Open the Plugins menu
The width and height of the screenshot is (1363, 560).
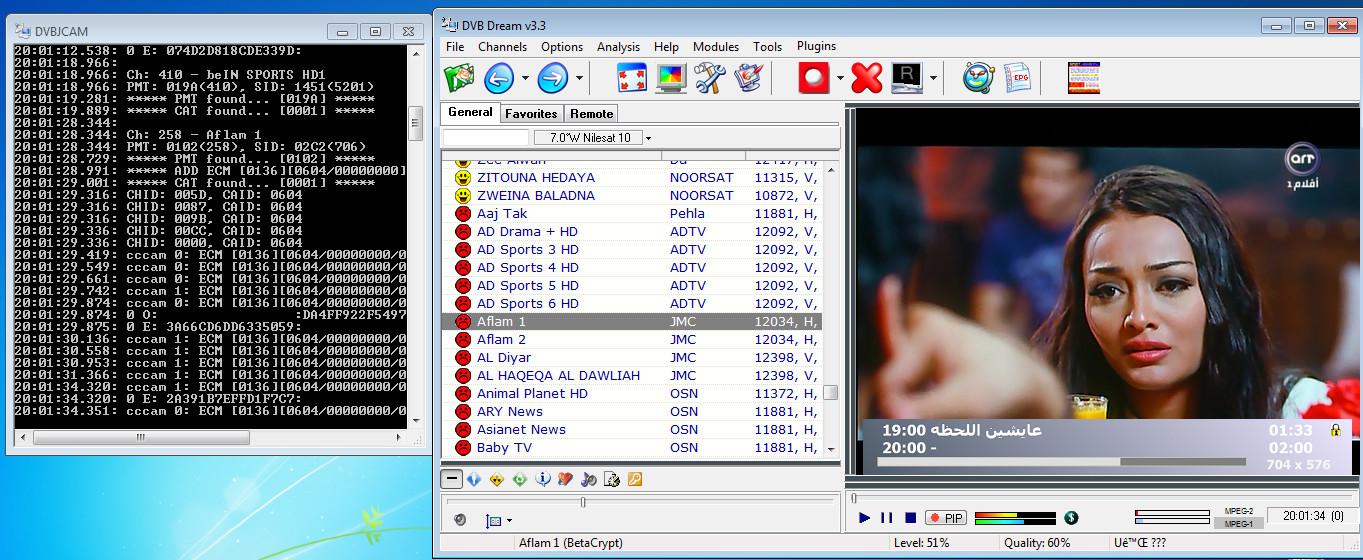816,46
